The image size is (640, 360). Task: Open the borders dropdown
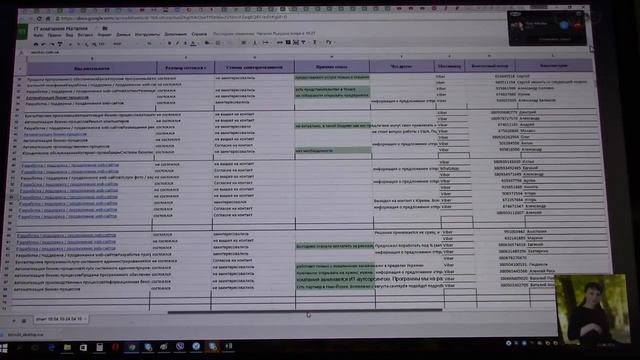click(218, 42)
